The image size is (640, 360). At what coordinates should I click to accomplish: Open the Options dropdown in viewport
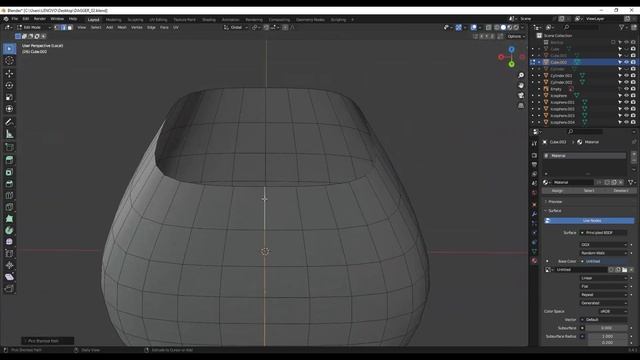(516, 36)
